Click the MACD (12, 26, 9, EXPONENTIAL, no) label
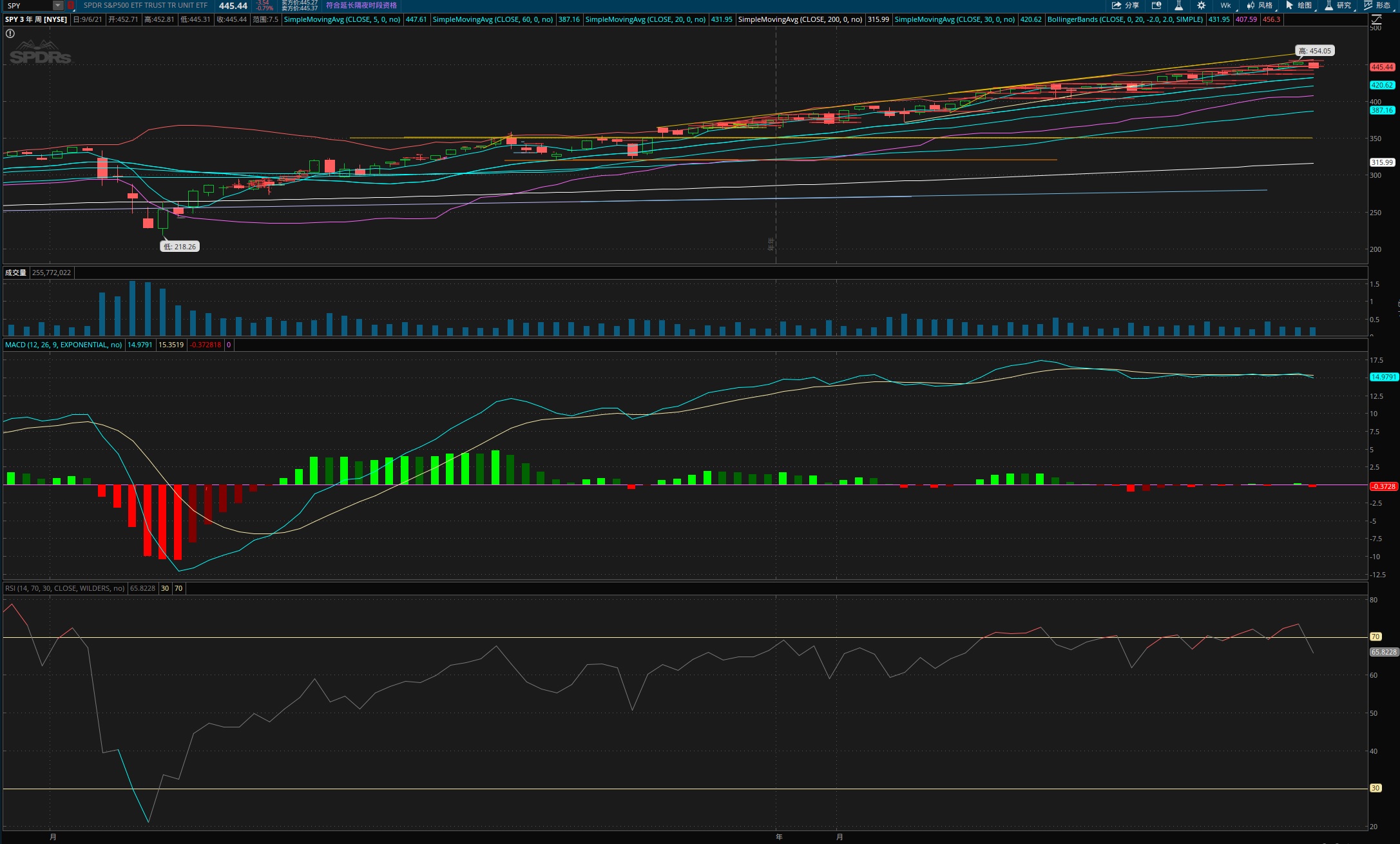This screenshot has height=844, width=1400. tap(64, 345)
